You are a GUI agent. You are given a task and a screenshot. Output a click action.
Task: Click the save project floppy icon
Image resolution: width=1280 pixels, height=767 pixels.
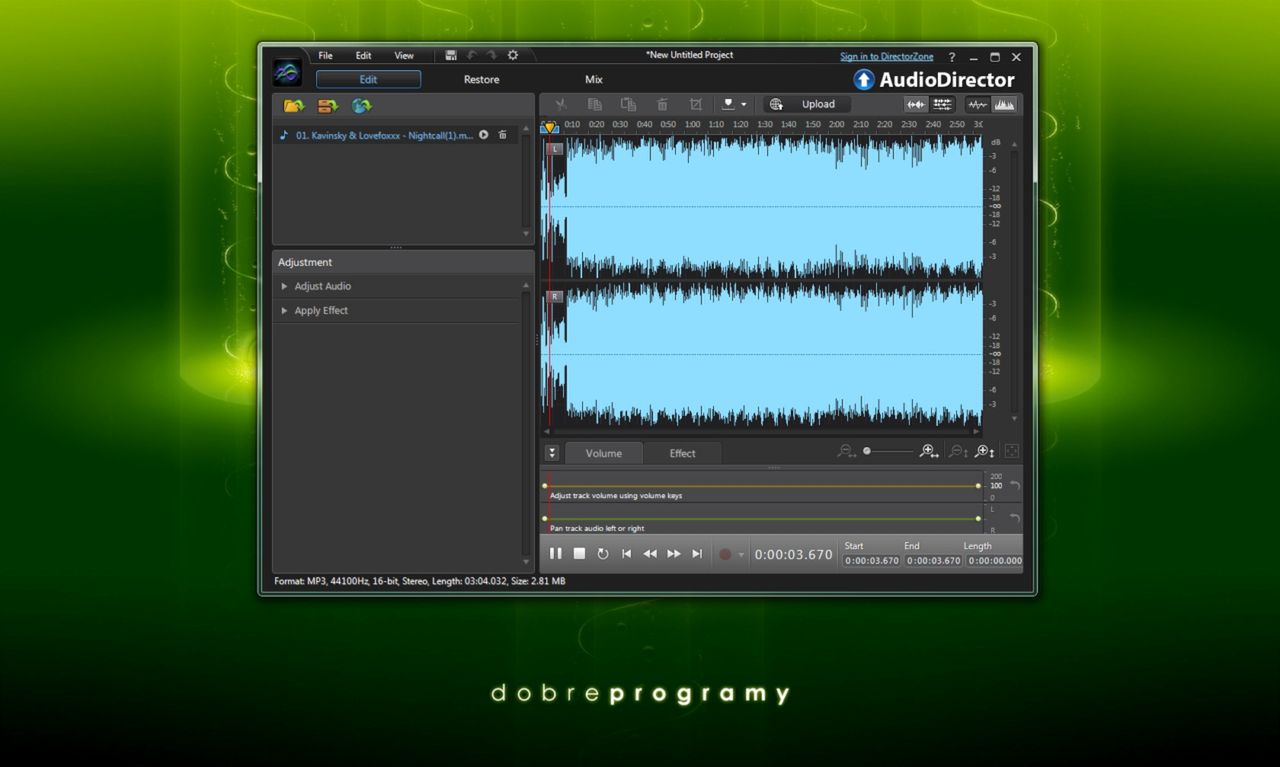click(451, 55)
